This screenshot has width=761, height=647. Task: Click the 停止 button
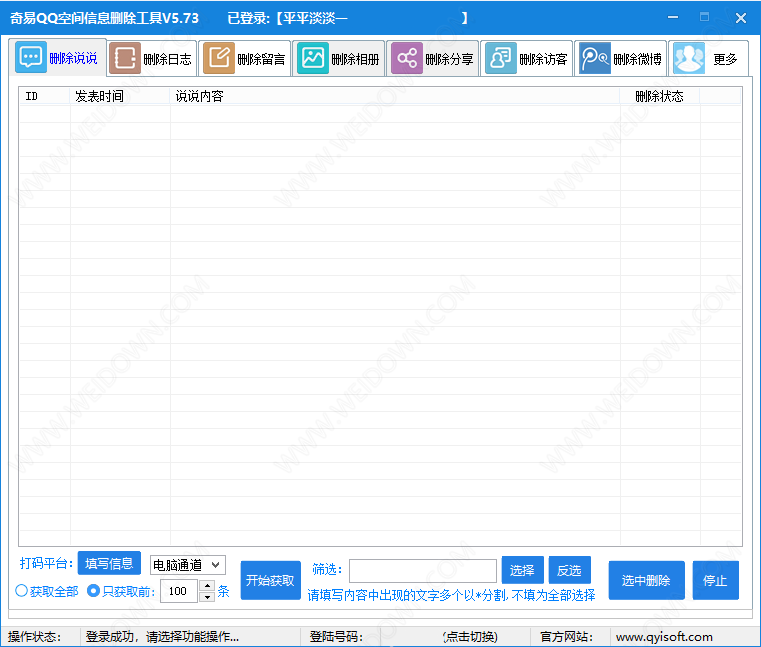[715, 580]
